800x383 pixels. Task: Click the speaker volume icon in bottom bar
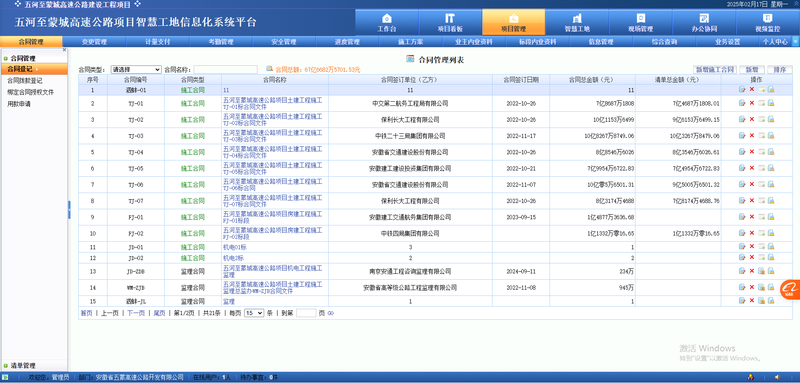click(777, 377)
